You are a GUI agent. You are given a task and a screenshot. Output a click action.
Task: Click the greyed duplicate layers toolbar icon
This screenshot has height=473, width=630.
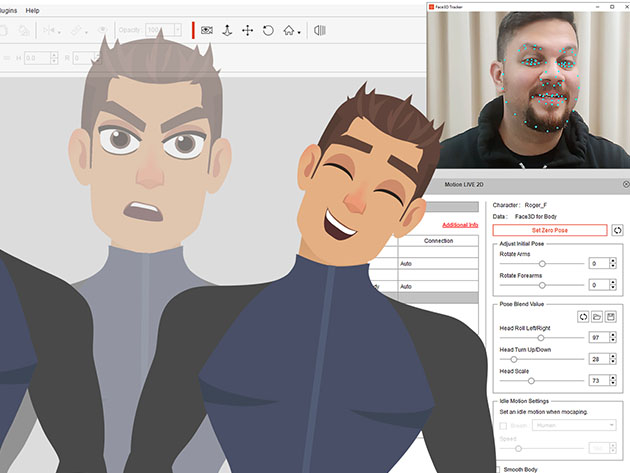coord(24,30)
